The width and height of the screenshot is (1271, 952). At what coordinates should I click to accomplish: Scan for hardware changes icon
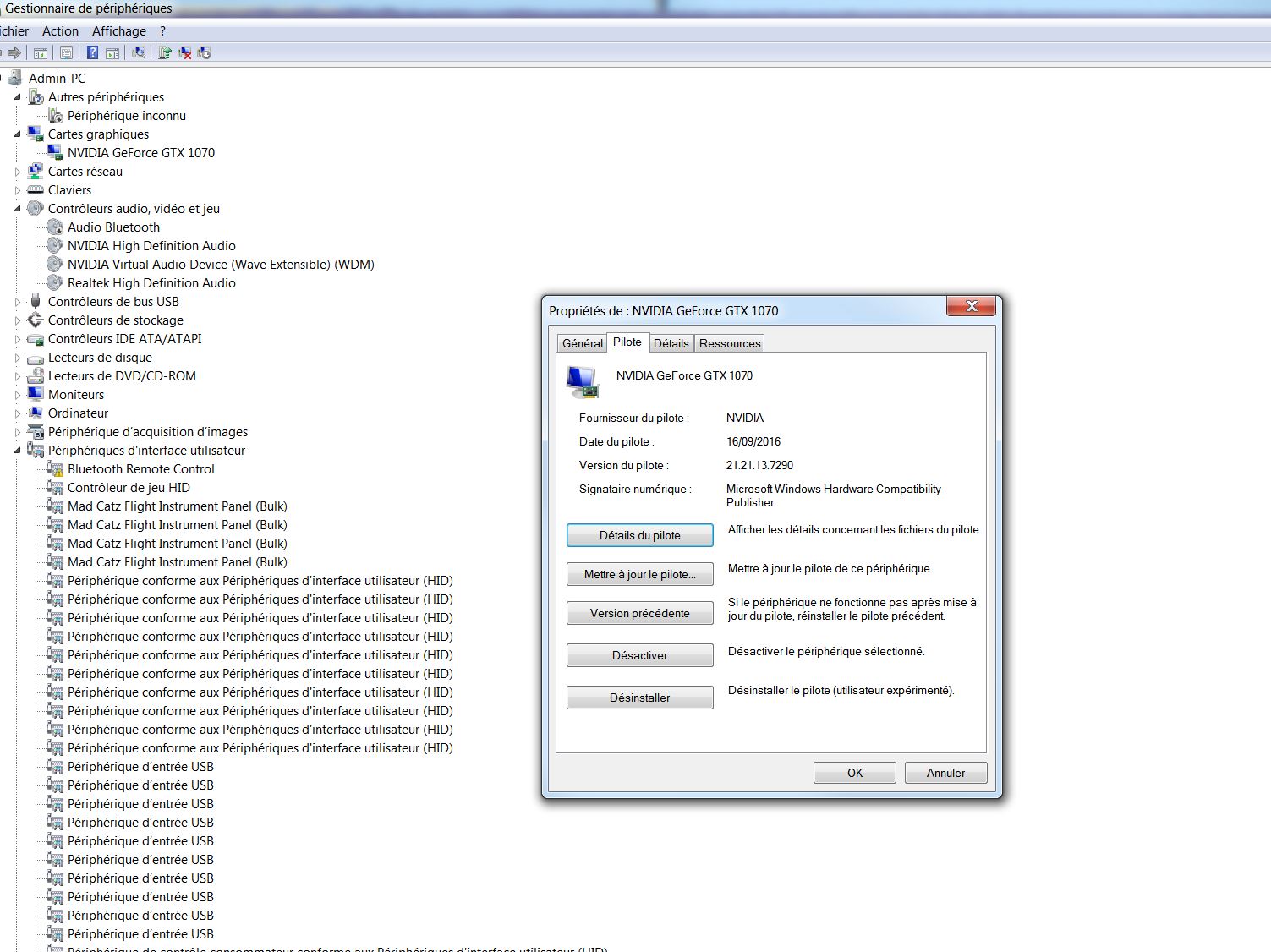click(139, 52)
